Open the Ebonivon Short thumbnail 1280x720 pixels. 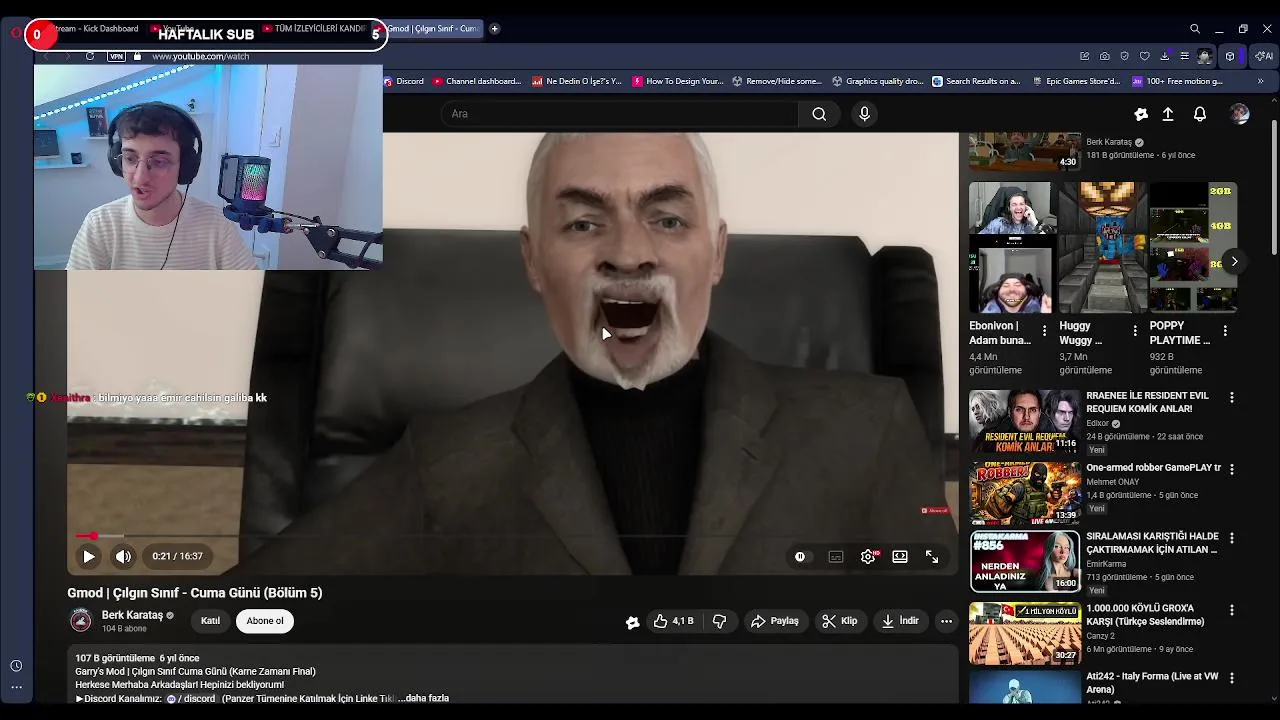1010,247
